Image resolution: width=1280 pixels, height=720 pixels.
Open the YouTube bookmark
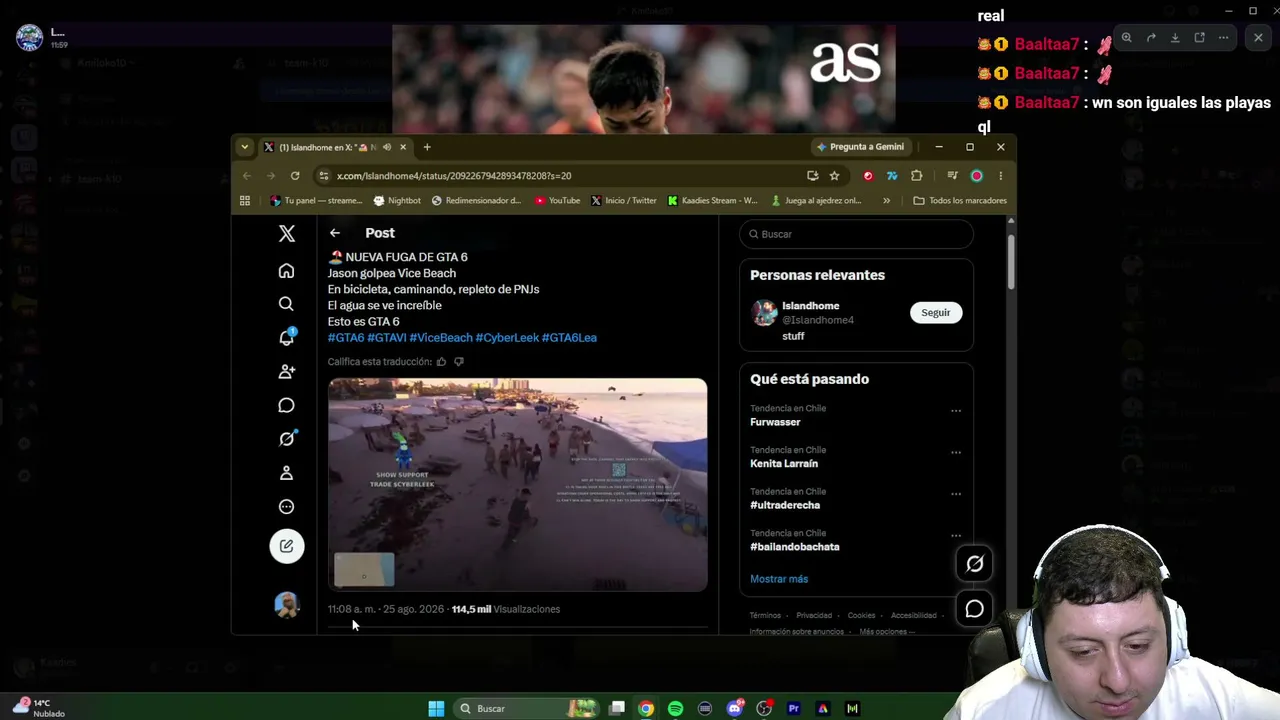coord(557,201)
